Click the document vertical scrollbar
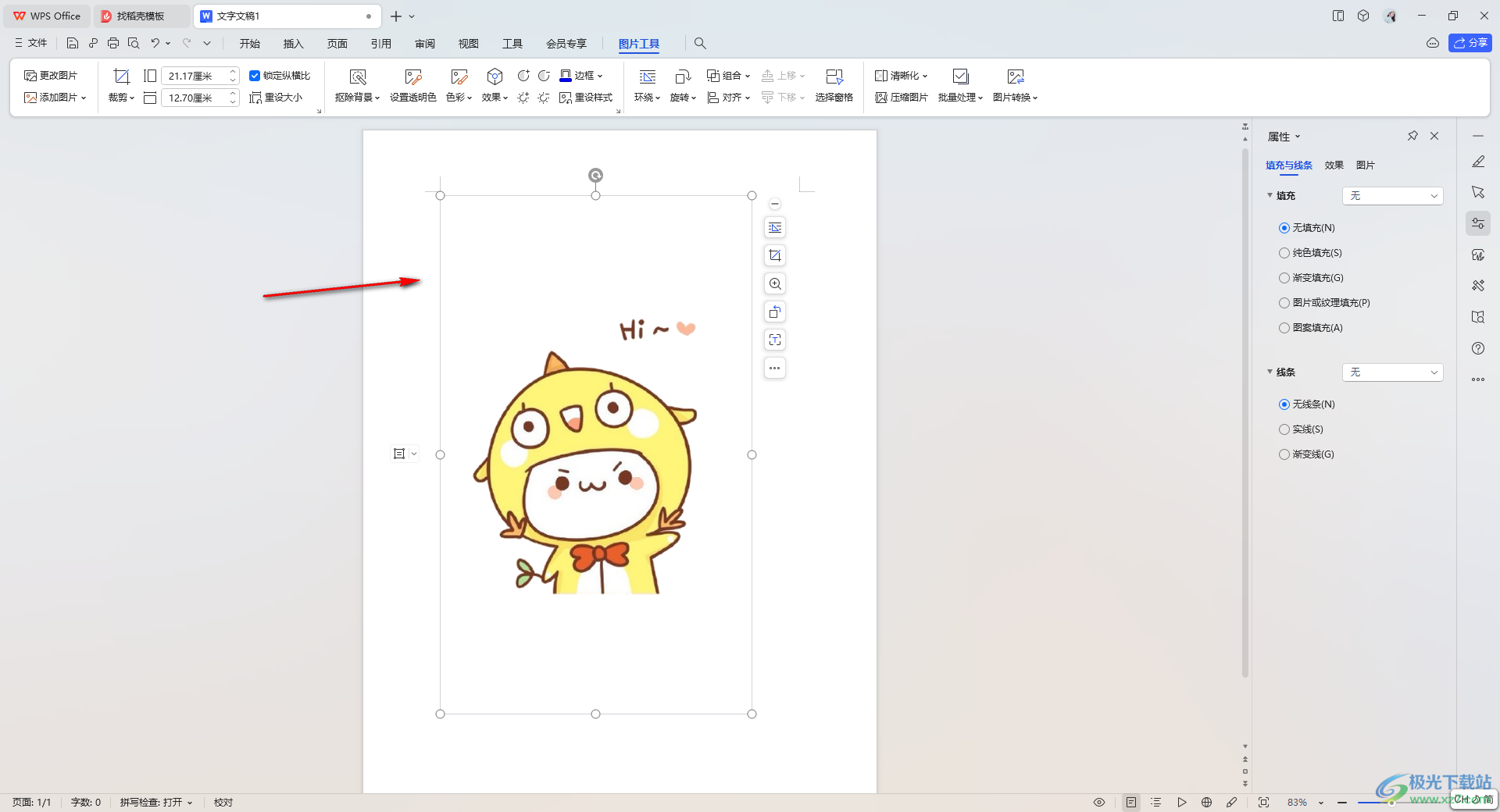The height and width of the screenshot is (812, 1500). point(1245,414)
